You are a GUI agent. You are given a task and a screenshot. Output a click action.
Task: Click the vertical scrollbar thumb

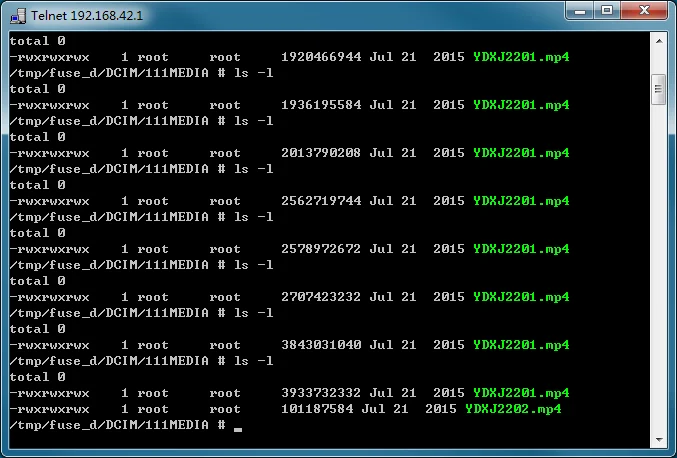[x=658, y=89]
